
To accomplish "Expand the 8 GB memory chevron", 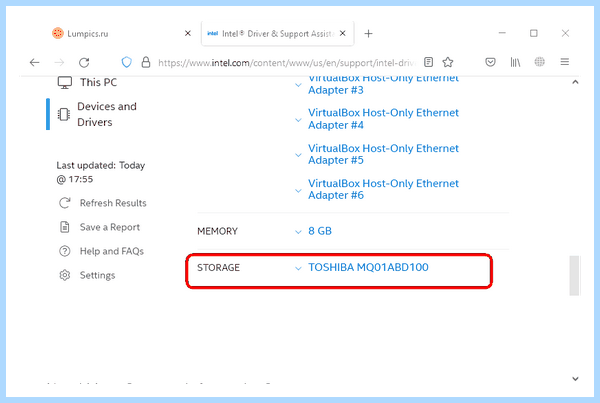I will [x=298, y=232].
